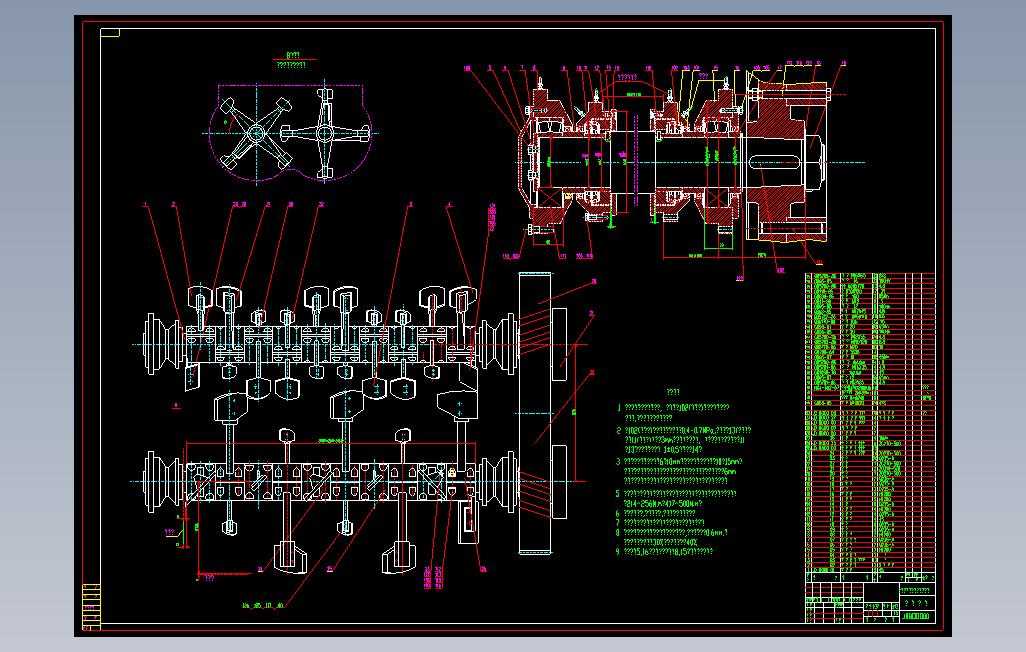Click technical note 8 mentioning 0.6mm
This screenshot has width=1026, height=652.
[x=672, y=537]
